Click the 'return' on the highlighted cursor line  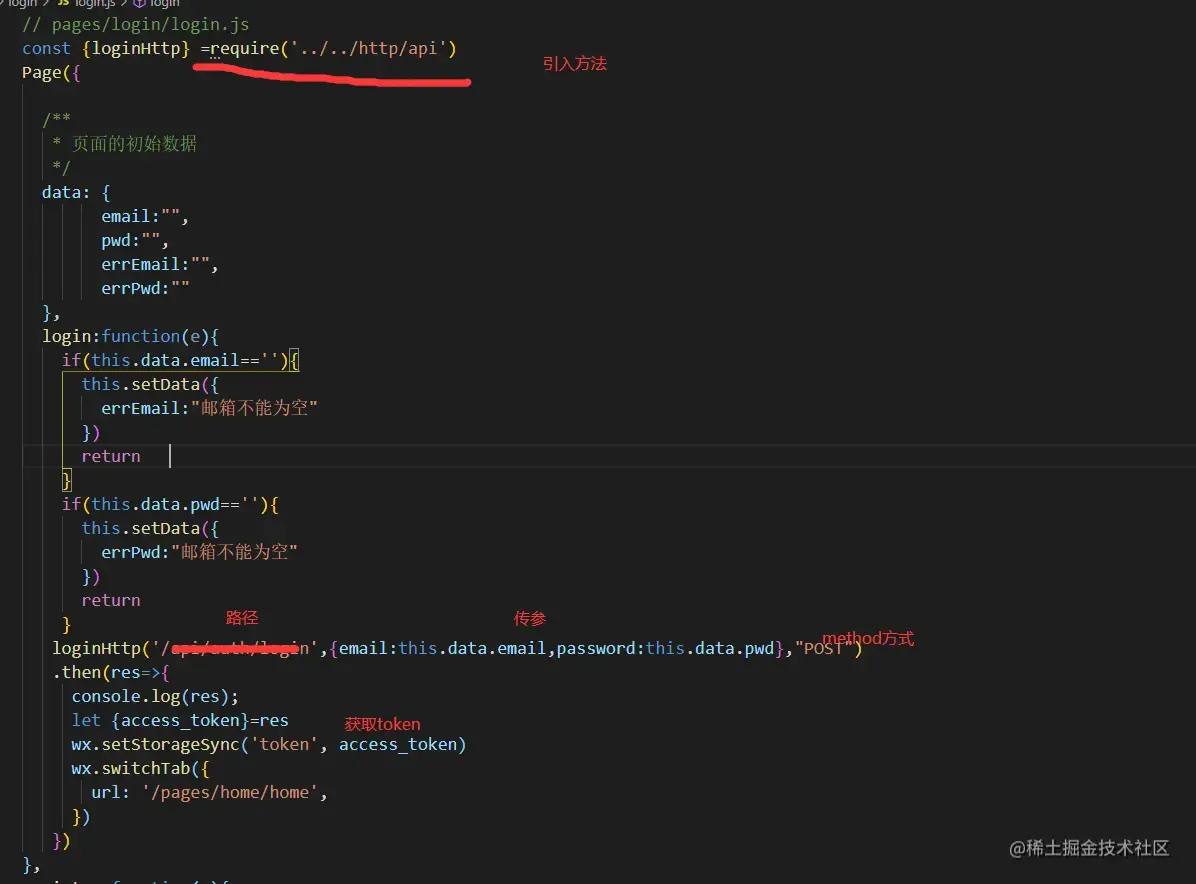coord(111,456)
